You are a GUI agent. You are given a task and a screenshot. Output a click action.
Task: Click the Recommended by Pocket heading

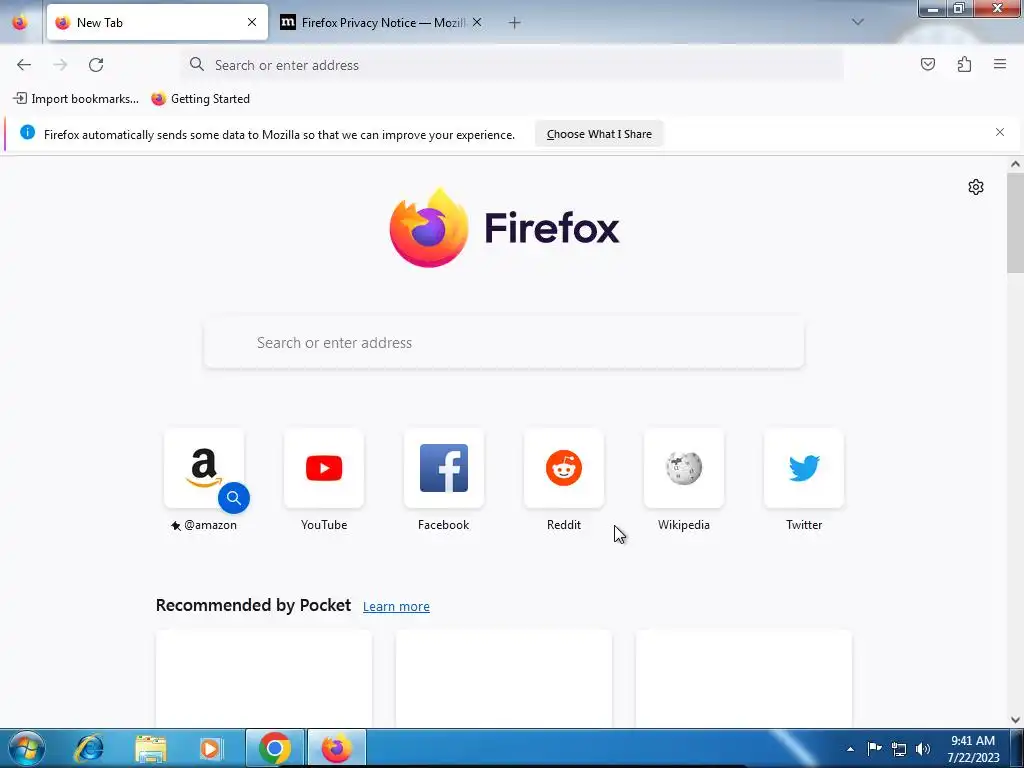click(x=253, y=605)
